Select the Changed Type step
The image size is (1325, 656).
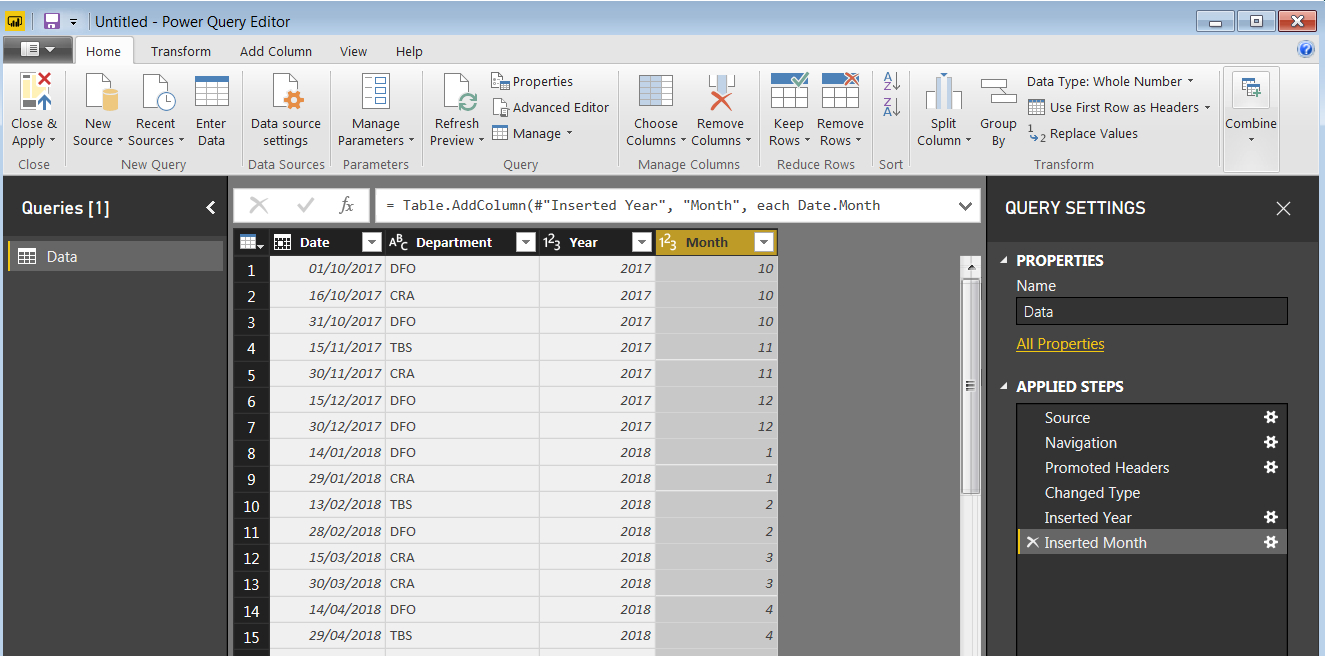pos(1152,492)
